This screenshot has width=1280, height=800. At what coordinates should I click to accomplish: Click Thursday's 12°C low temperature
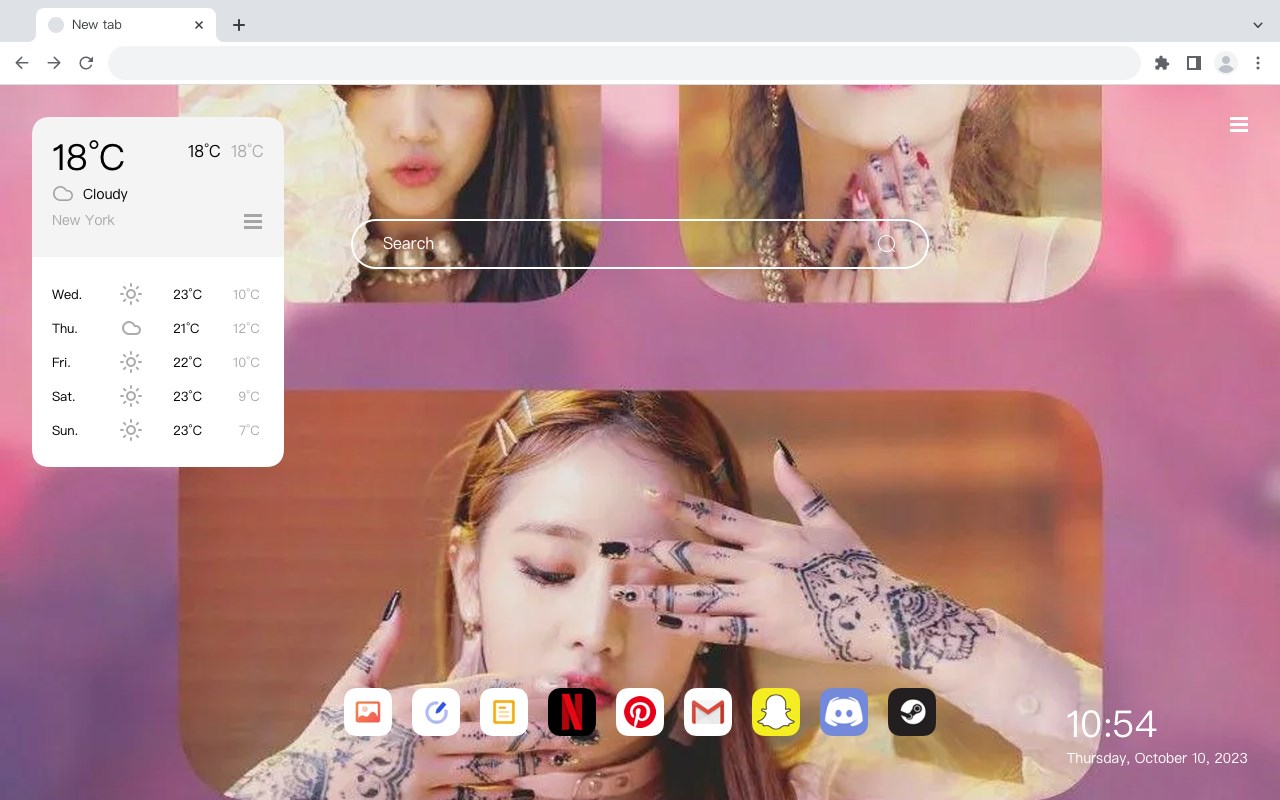coord(247,328)
